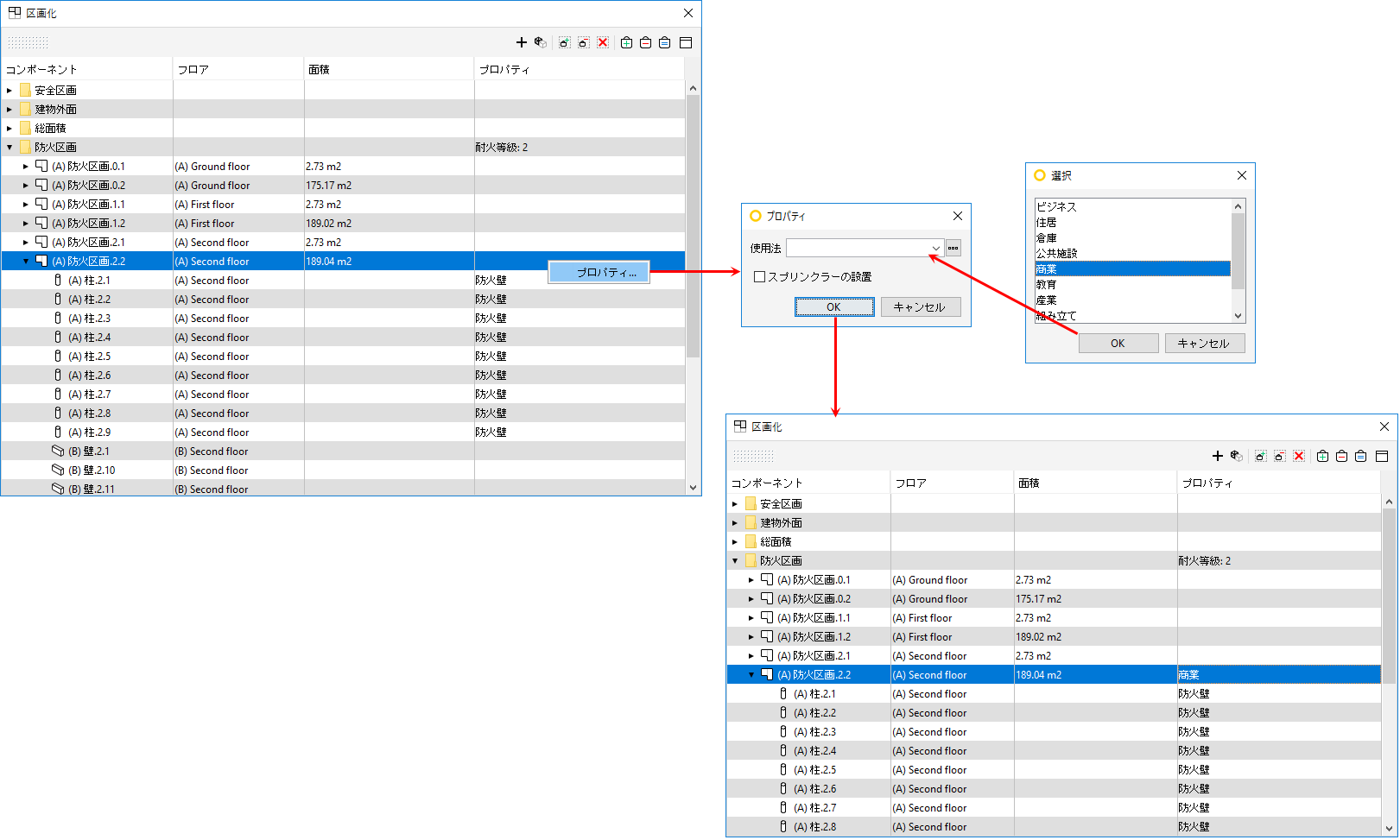
Task: Click plus add icon in 区画化 window showing 商業
Action: tap(1217, 456)
